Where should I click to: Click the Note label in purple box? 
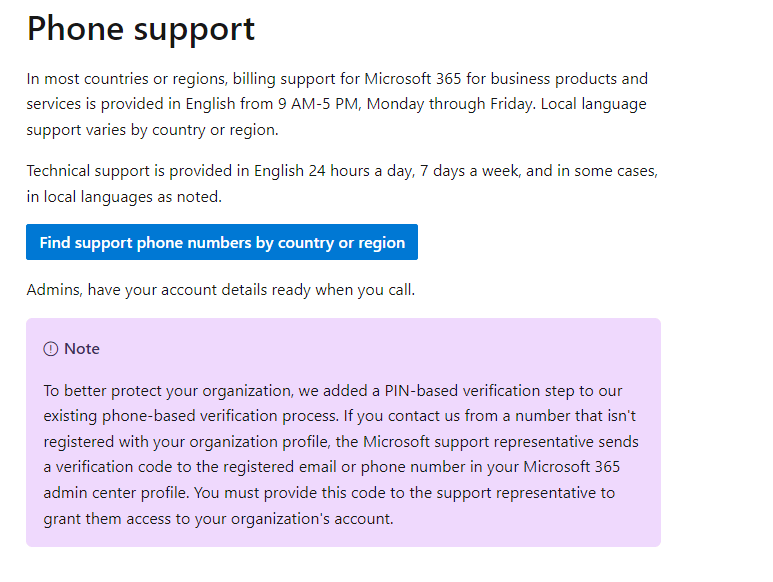[x=82, y=349]
